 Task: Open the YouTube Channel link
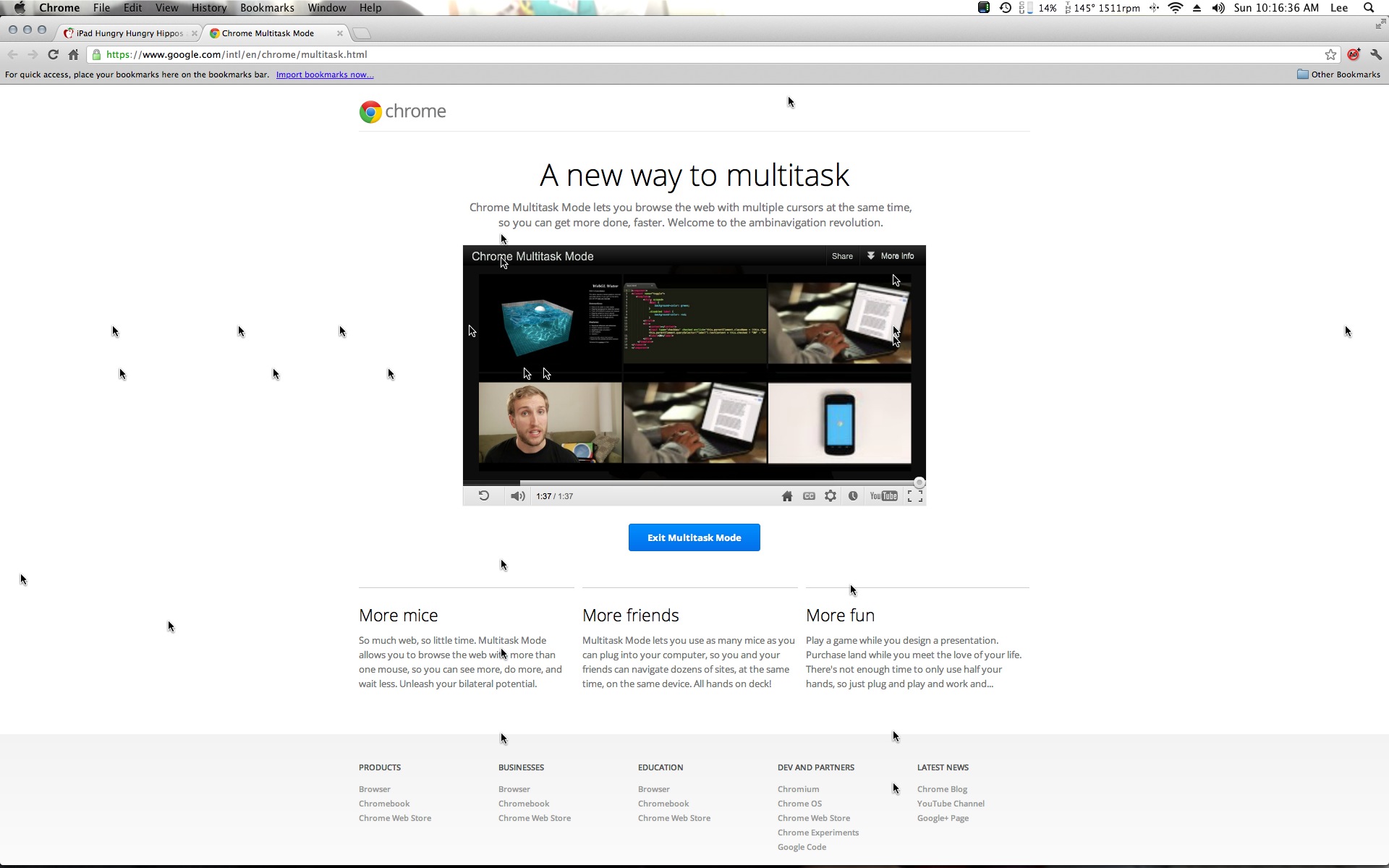tap(951, 804)
